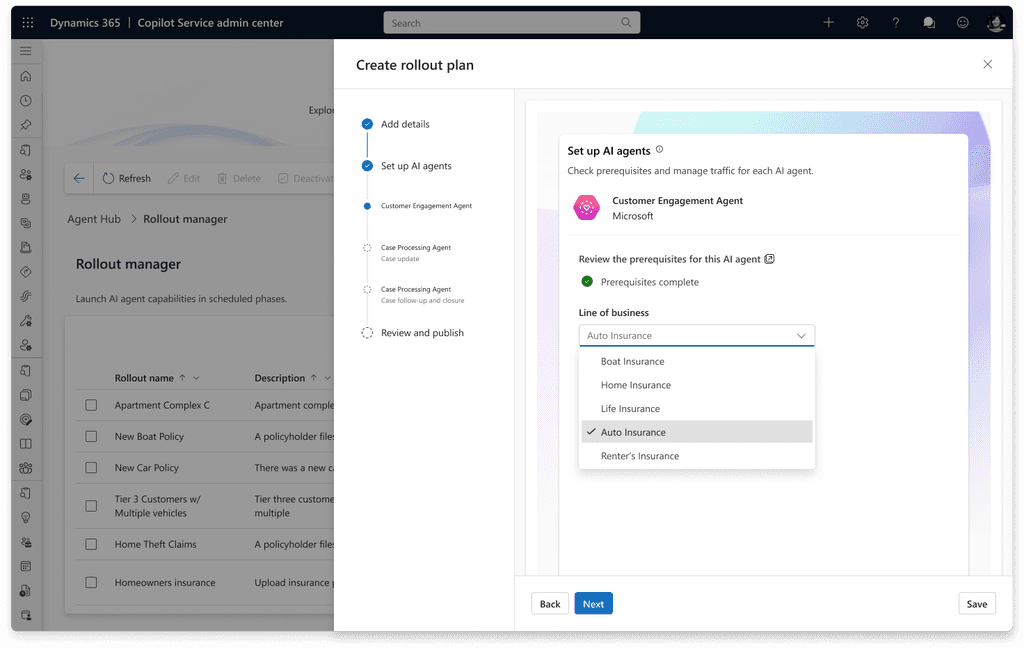
Task: Select the checked Auto Insurance option
Action: pos(697,432)
